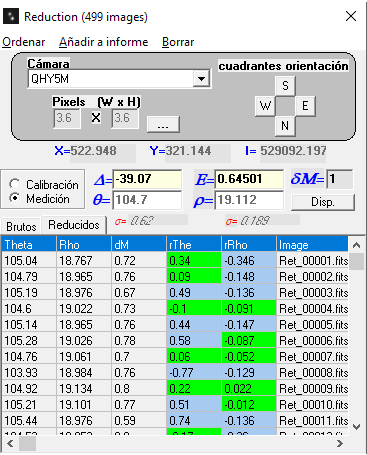Click the table scroll down arrow
367x455 pixels.
(x=356, y=427)
